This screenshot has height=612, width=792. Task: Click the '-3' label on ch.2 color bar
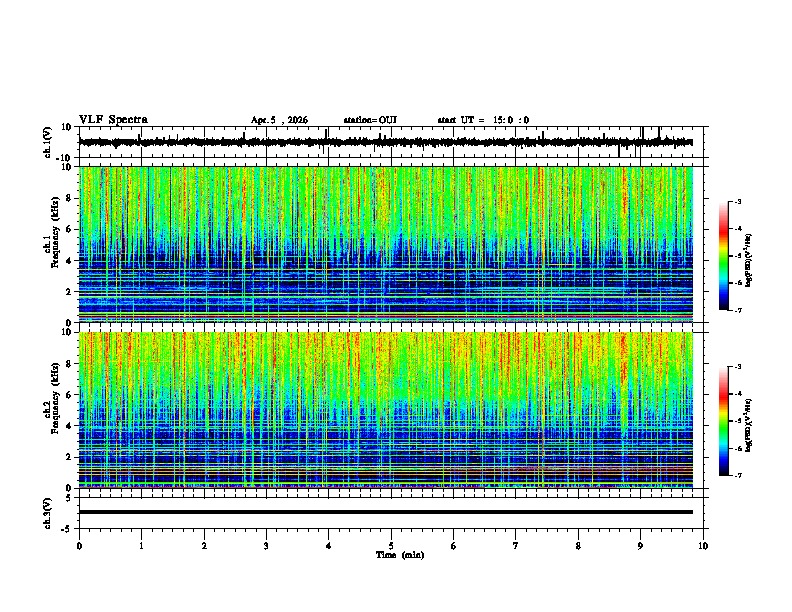737,367
